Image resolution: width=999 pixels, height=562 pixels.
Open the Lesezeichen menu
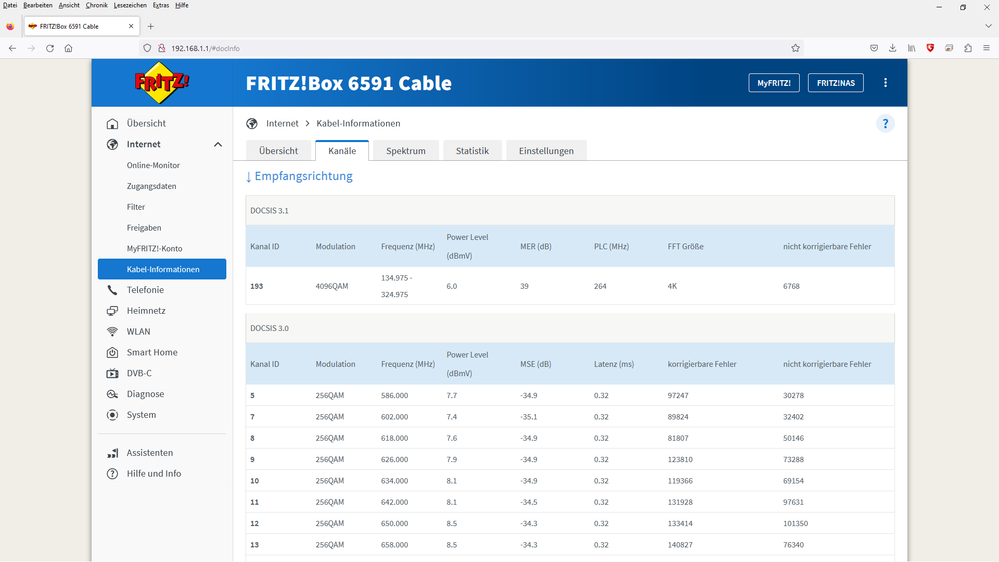[x=130, y=5]
